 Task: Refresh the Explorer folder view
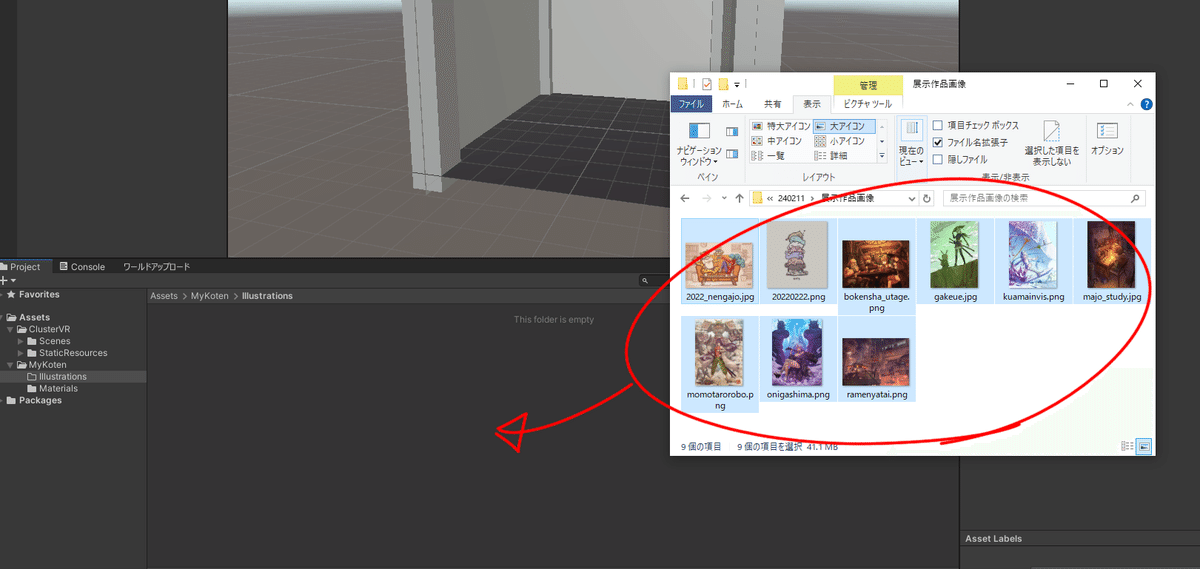pyautogui.click(x=927, y=198)
